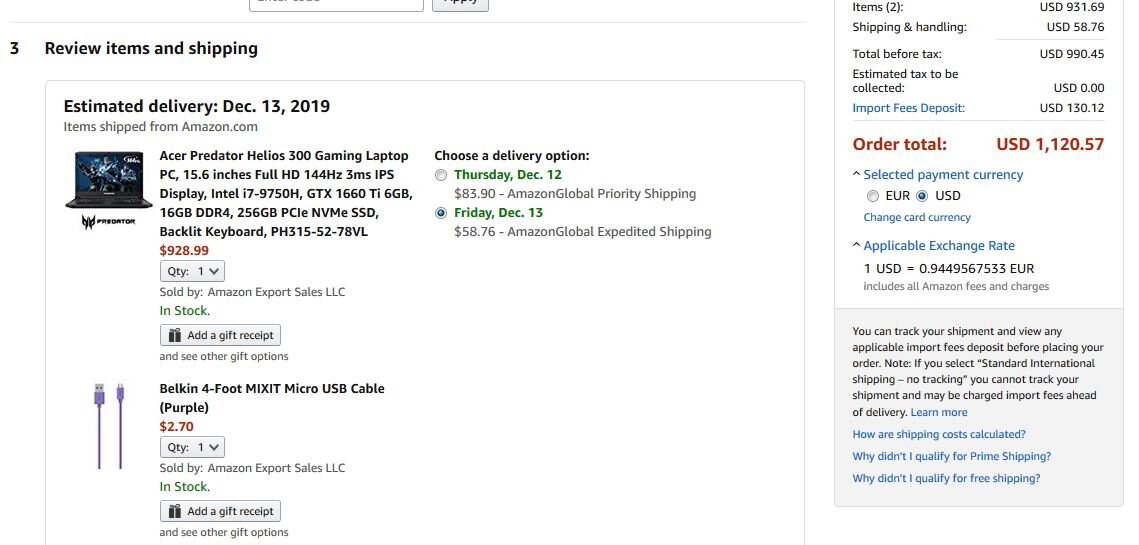Choose USD as payment currency

pyautogui.click(x=922, y=196)
